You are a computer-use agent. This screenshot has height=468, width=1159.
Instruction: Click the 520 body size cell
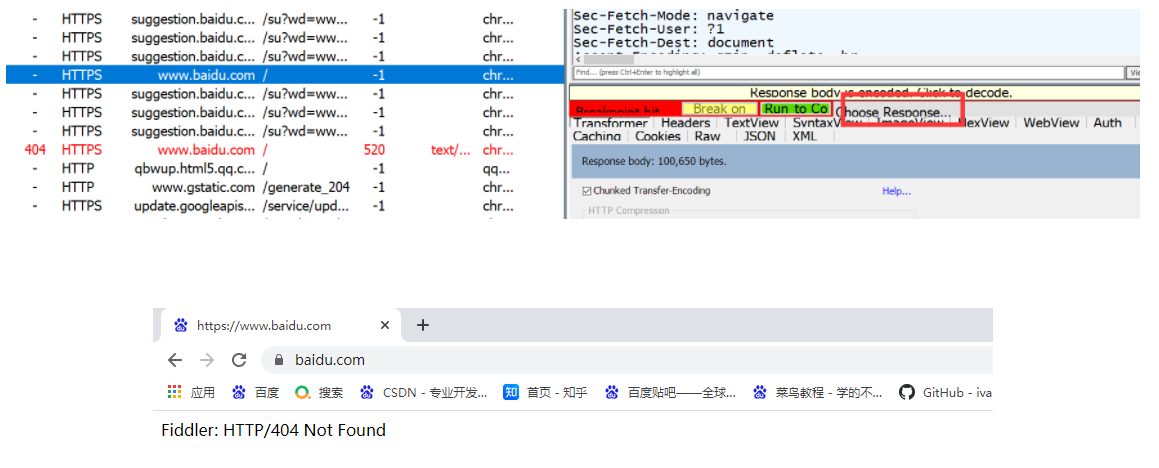pyautogui.click(x=375, y=150)
